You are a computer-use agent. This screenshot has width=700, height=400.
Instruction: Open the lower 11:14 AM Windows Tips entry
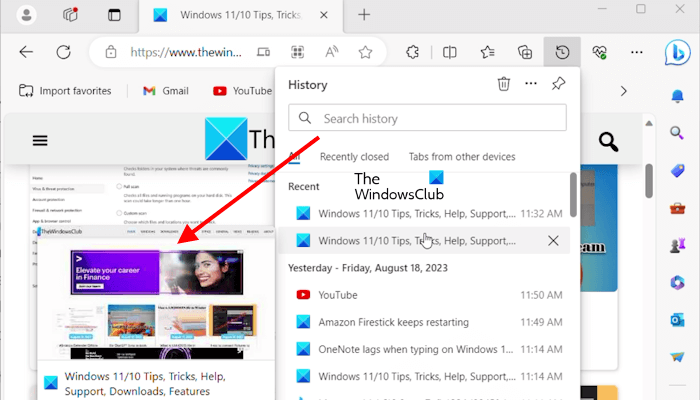pyautogui.click(x=424, y=376)
